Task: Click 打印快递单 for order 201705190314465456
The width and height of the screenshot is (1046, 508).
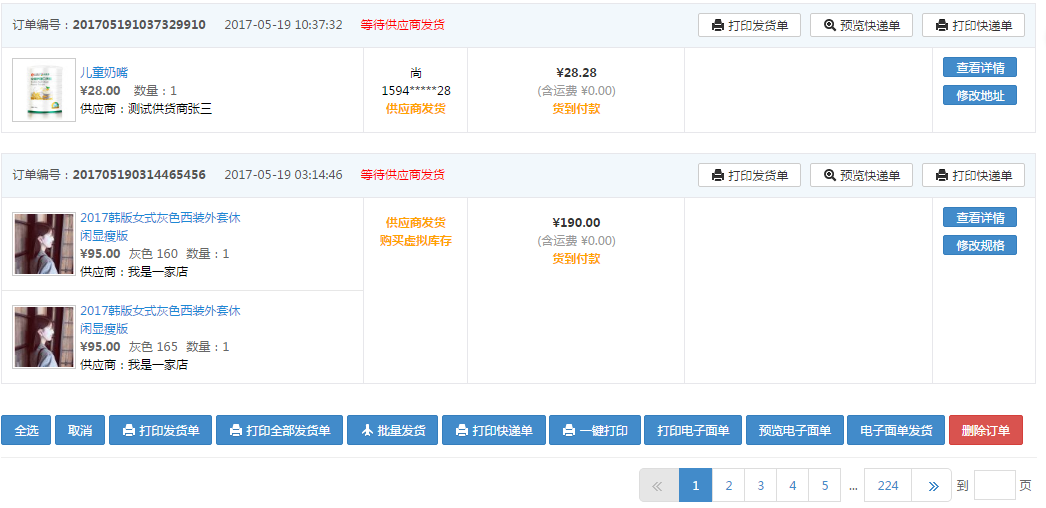Action: point(973,175)
